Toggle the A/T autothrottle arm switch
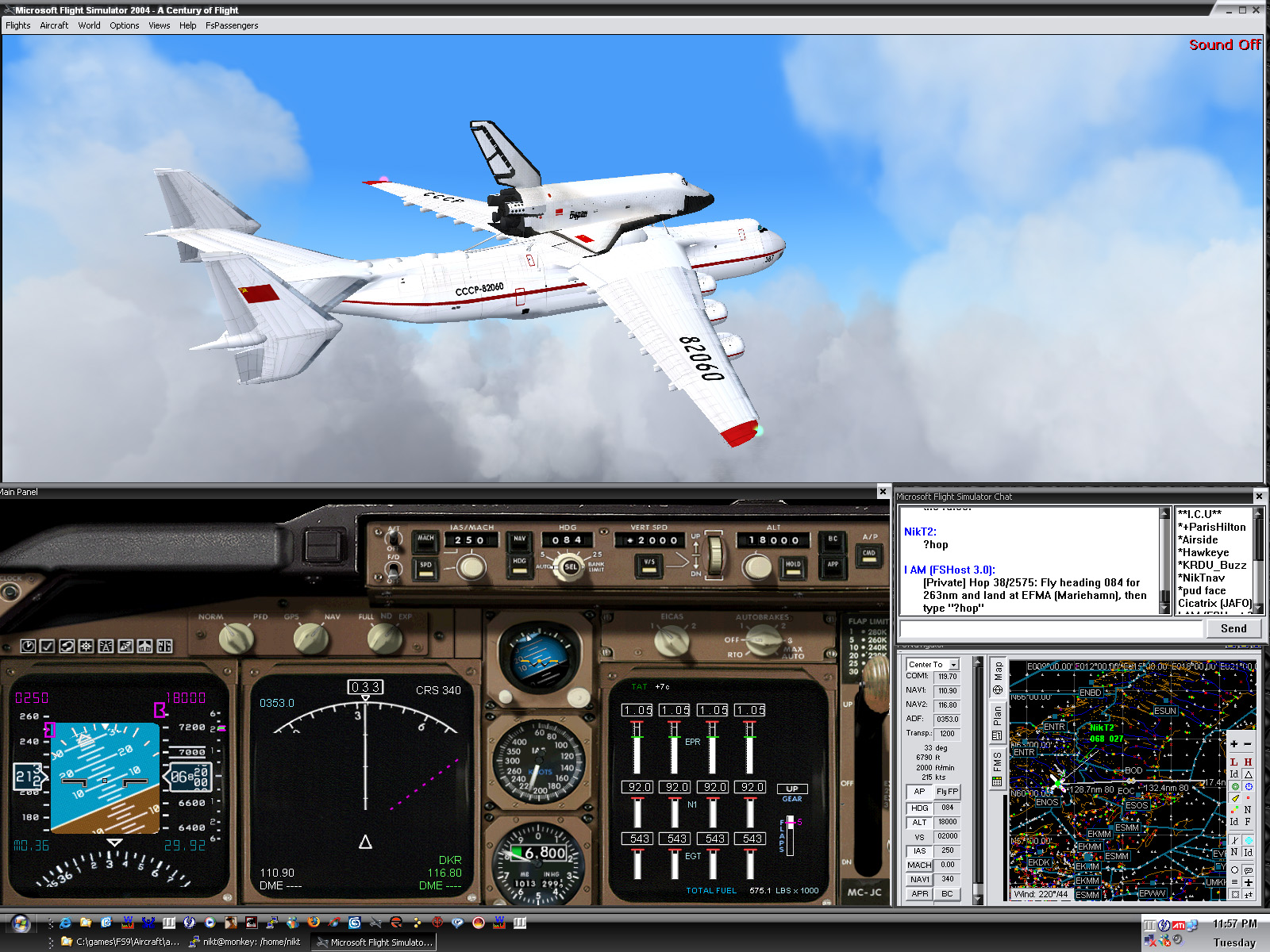Screen dimensions: 1270x952 (393, 538)
